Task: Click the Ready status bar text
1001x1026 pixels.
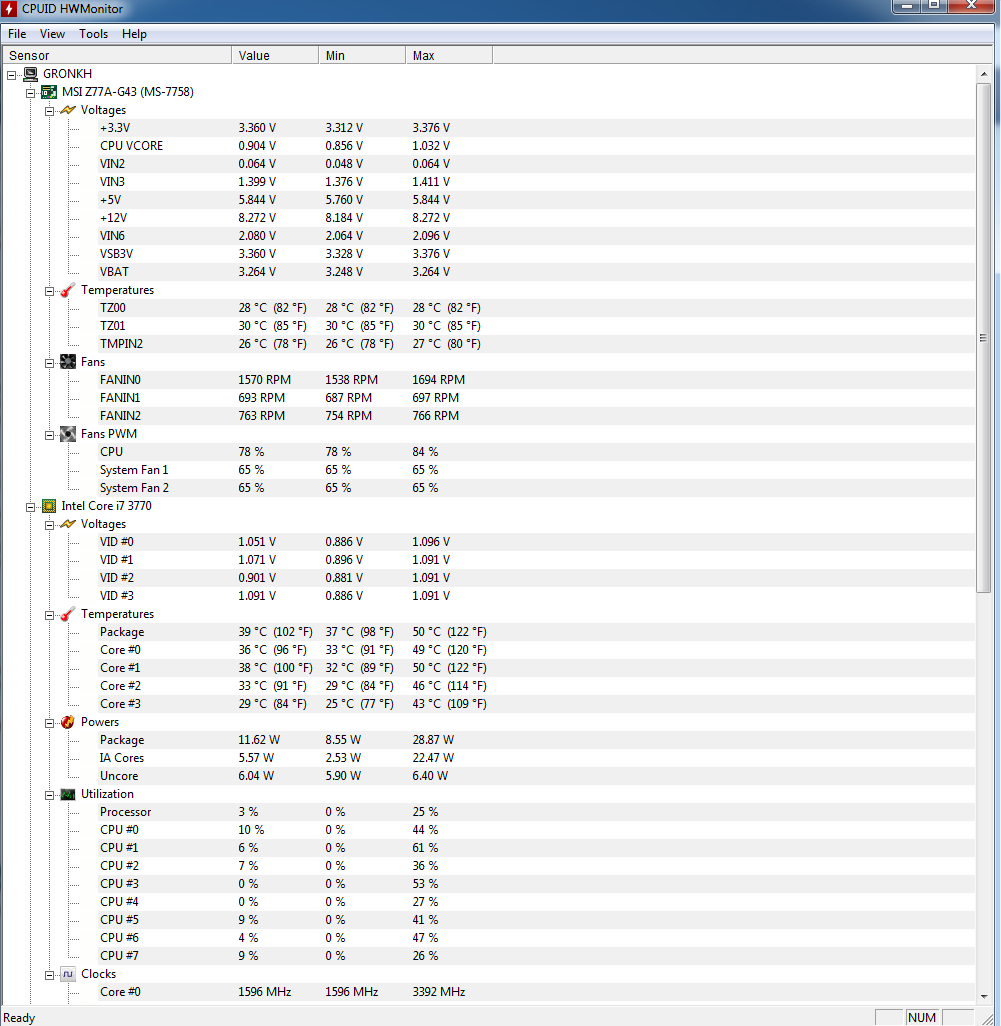Action: tap(19, 1017)
